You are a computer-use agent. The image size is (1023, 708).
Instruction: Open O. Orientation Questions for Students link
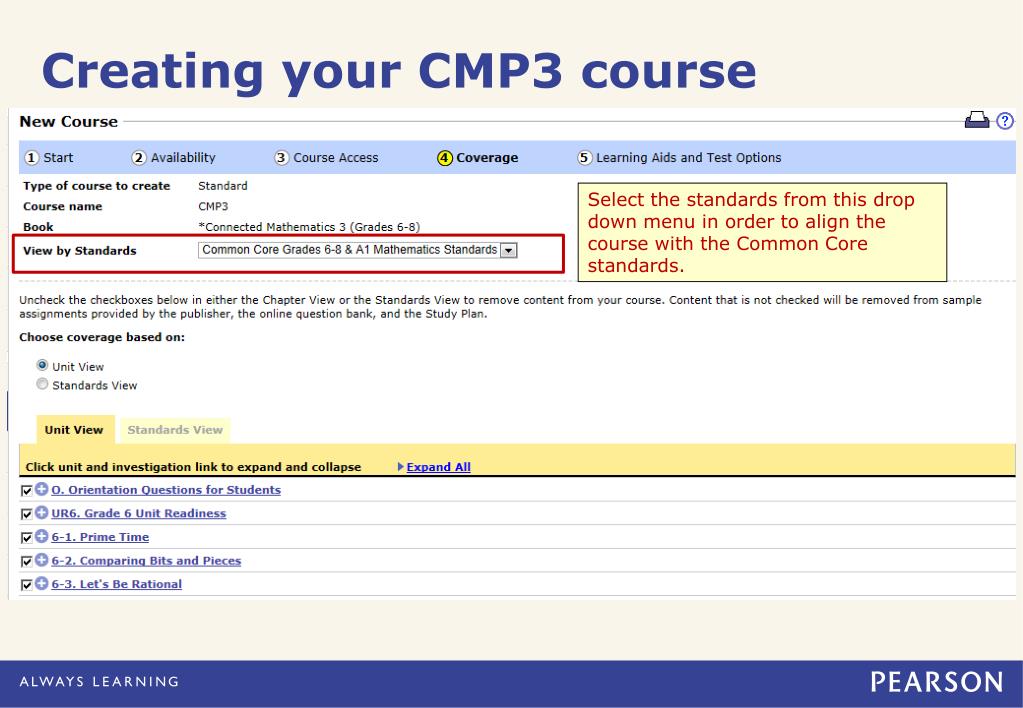point(166,490)
